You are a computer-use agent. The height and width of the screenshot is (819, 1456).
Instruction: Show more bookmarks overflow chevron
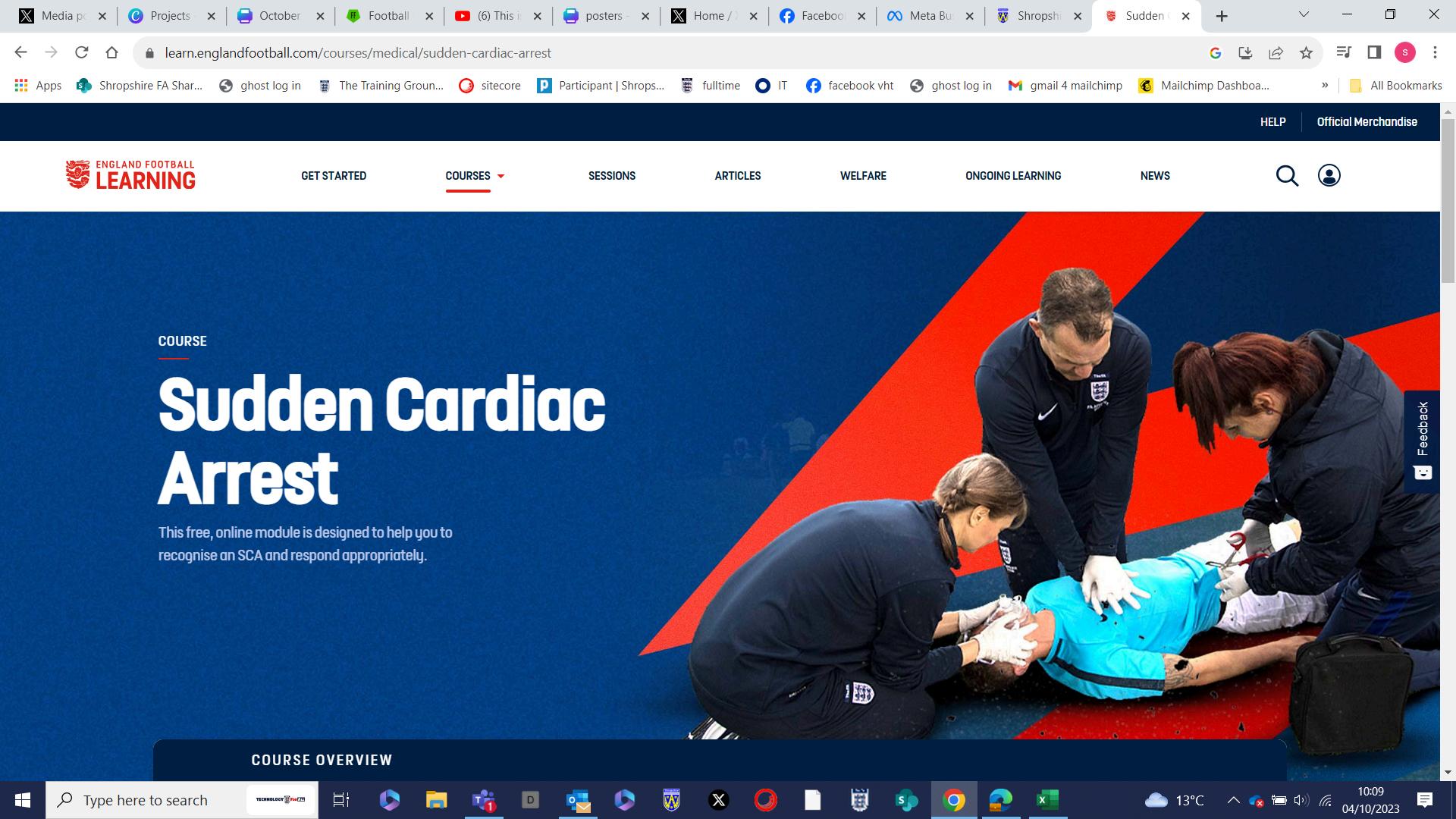click(x=1325, y=86)
